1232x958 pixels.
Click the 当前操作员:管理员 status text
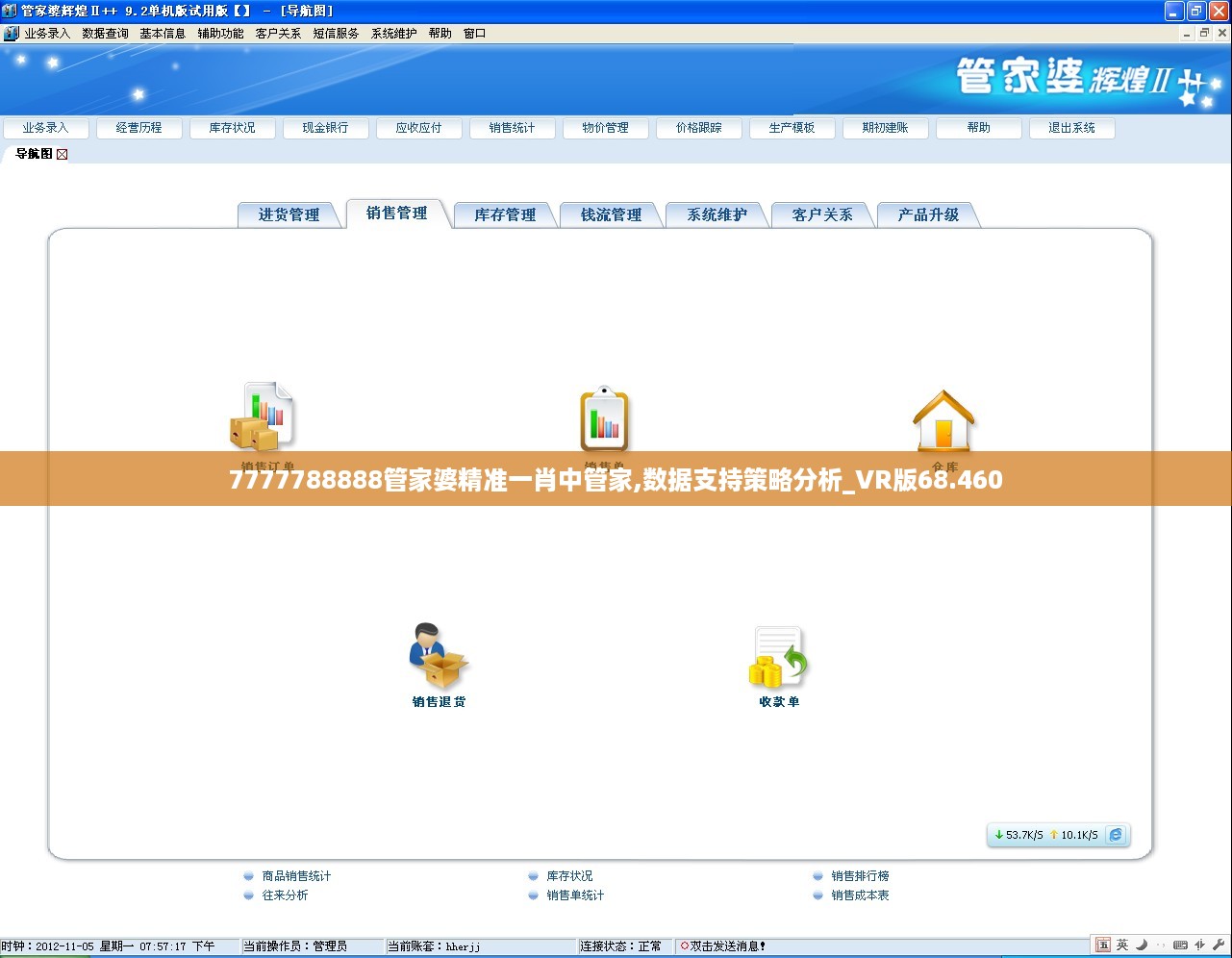[x=294, y=946]
